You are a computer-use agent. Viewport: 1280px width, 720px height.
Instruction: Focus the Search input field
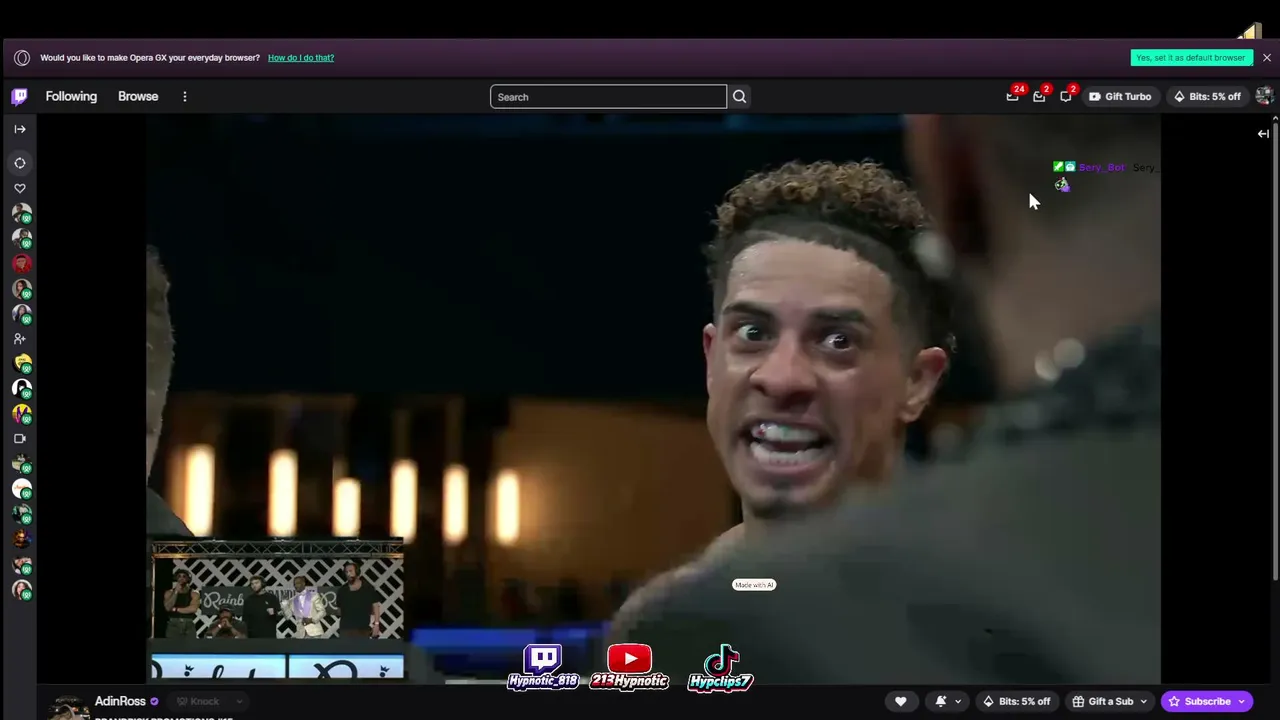tap(608, 97)
